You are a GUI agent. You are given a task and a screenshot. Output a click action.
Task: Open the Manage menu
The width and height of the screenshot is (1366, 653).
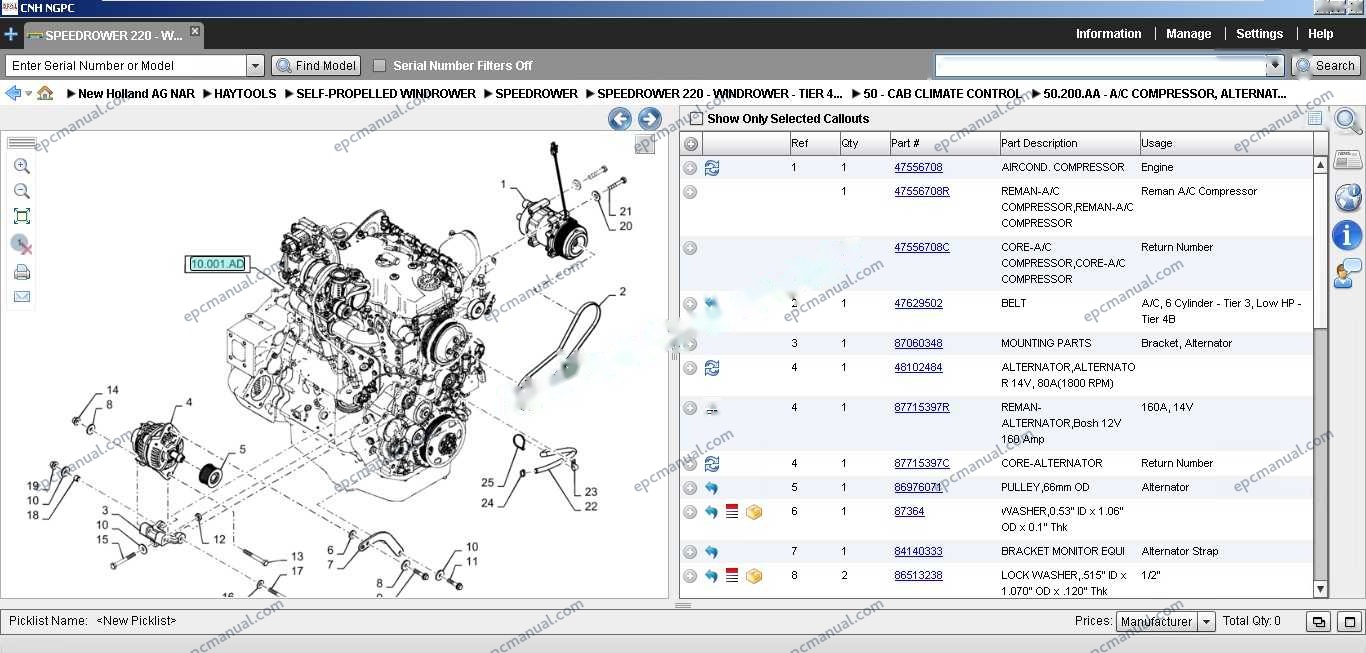point(1188,34)
